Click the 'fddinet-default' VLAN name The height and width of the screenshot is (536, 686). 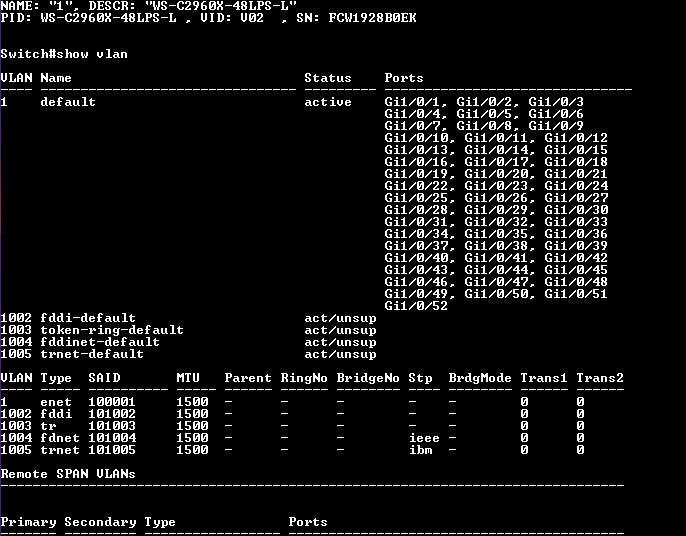click(100, 342)
